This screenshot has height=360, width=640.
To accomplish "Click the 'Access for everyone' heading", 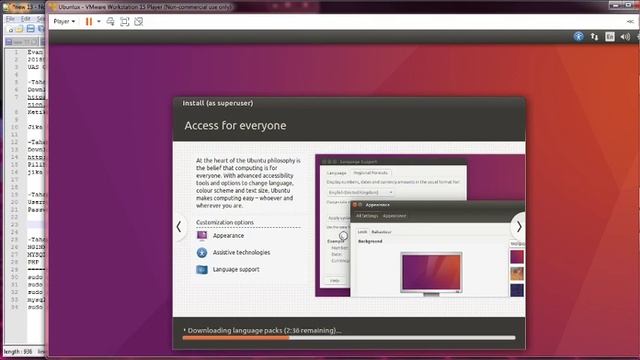I will 235,125.
